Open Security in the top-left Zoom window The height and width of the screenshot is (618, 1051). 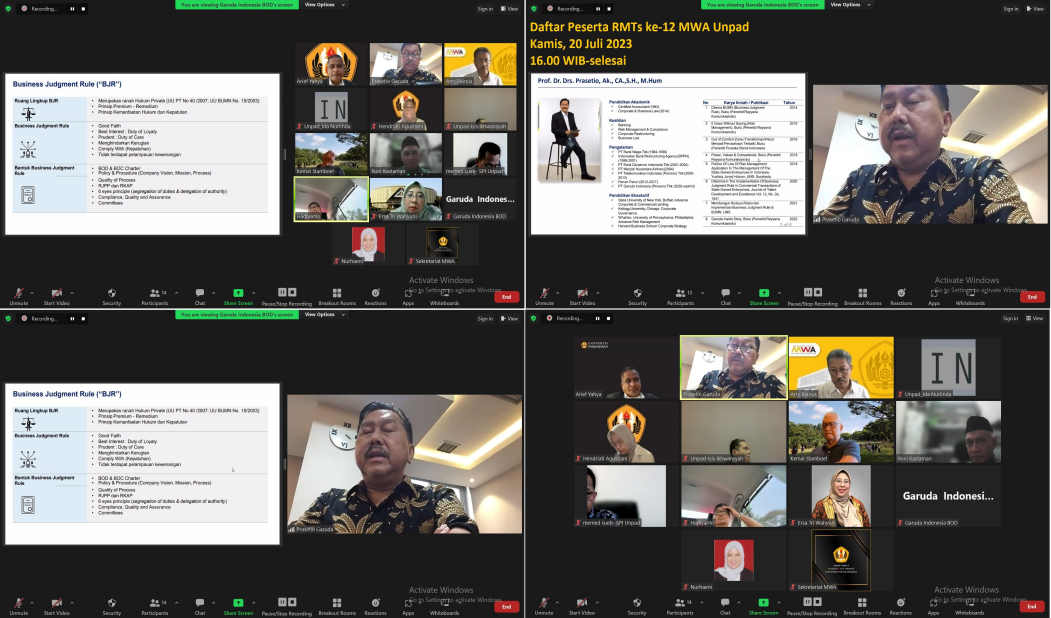click(112, 296)
